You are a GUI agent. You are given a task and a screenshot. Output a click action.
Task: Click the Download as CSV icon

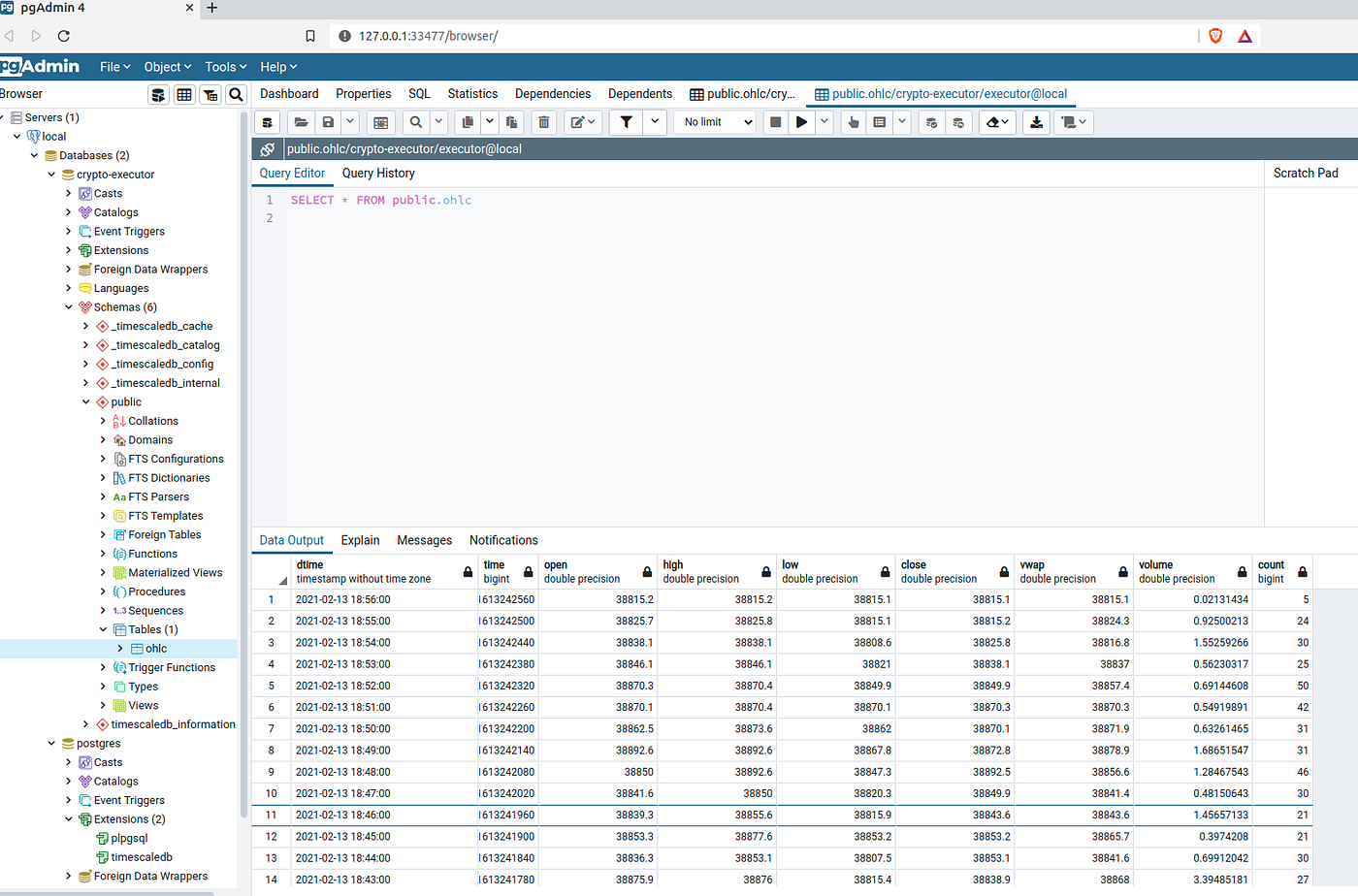[x=1037, y=122]
